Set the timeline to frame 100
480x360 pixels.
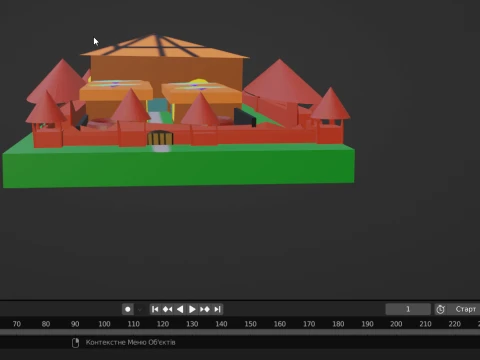pyautogui.click(x=104, y=324)
